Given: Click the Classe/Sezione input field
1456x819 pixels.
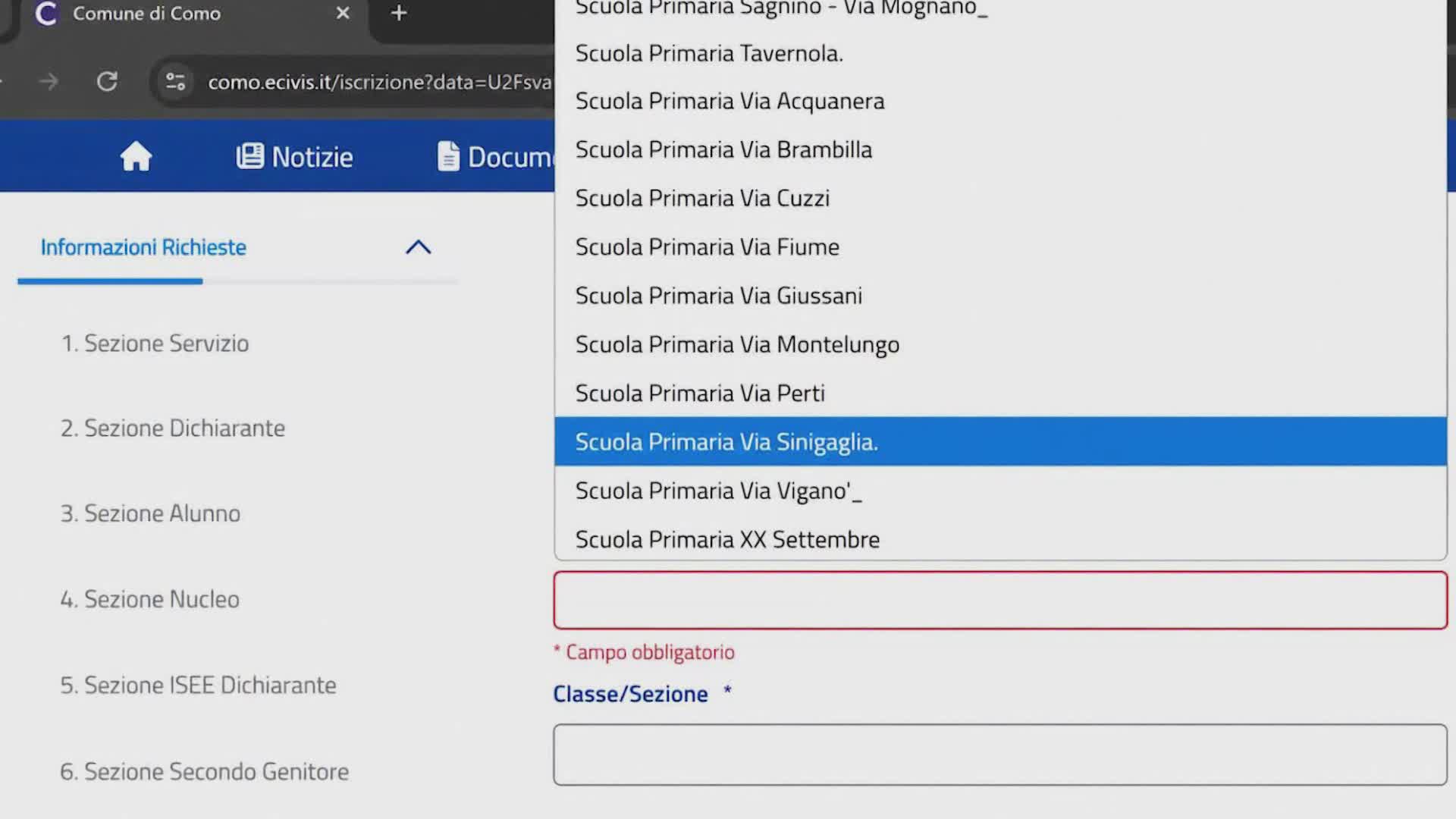Looking at the screenshot, I should pos(1000,755).
